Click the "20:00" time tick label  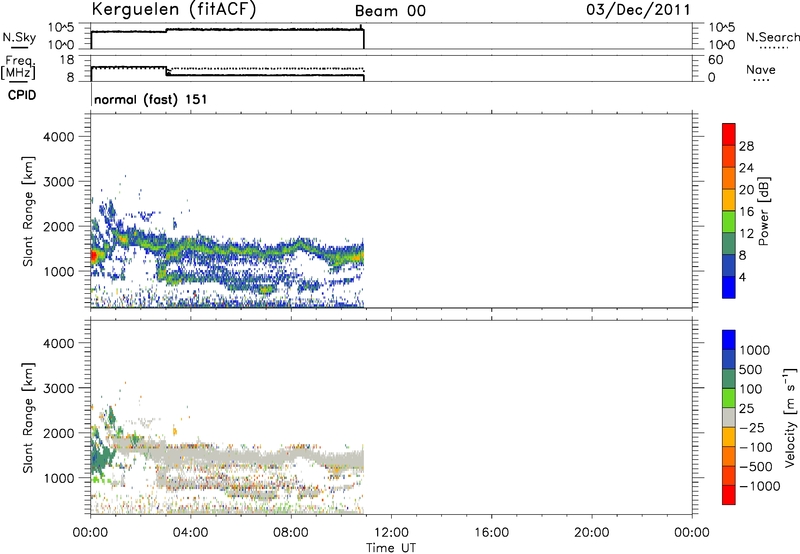coord(592,533)
